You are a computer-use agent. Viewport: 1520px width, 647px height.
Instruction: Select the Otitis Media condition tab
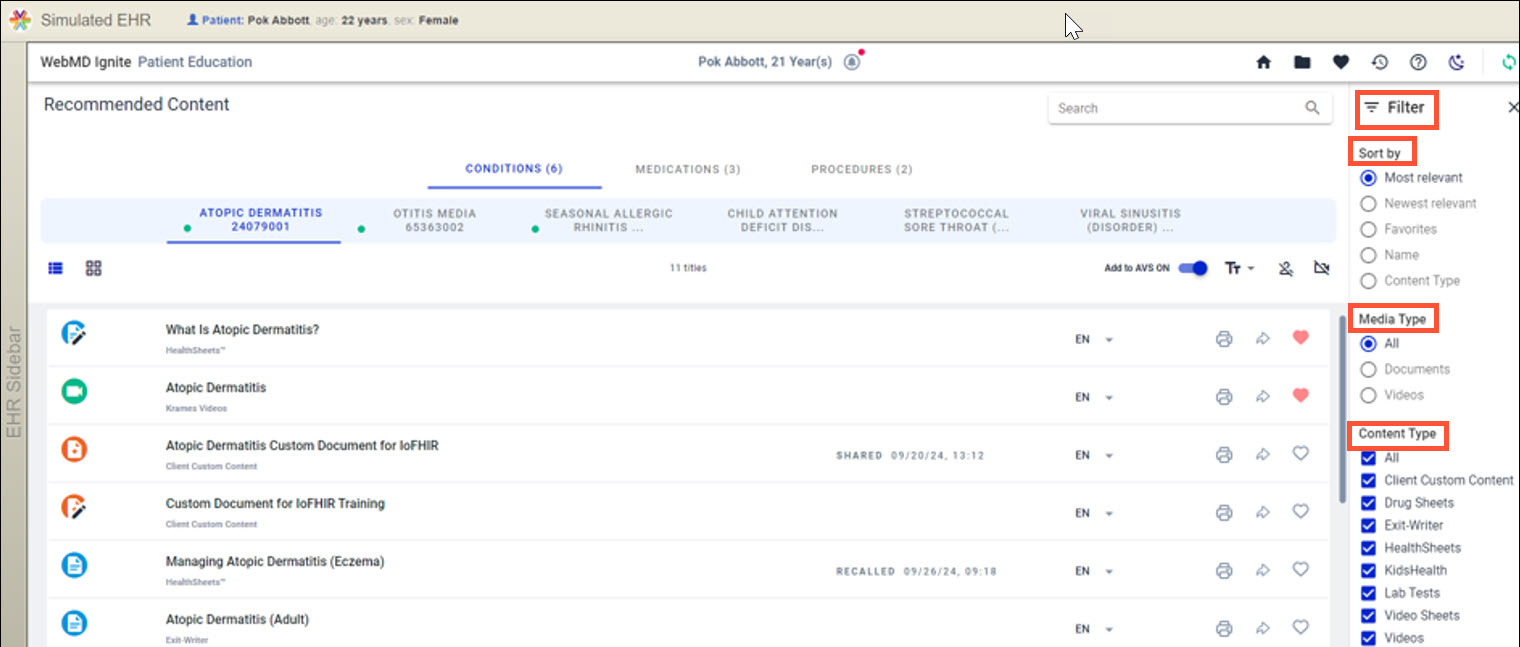click(x=434, y=220)
